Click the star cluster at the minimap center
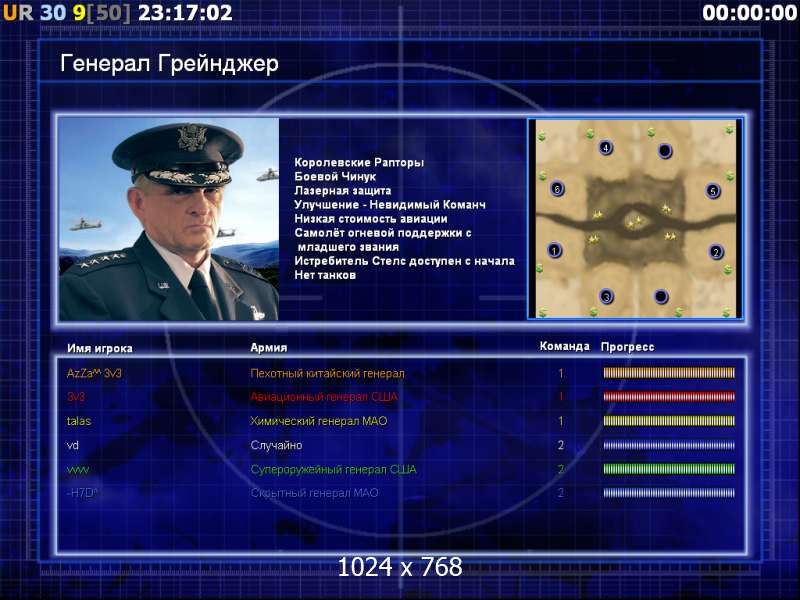This screenshot has width=800, height=600. 635,222
